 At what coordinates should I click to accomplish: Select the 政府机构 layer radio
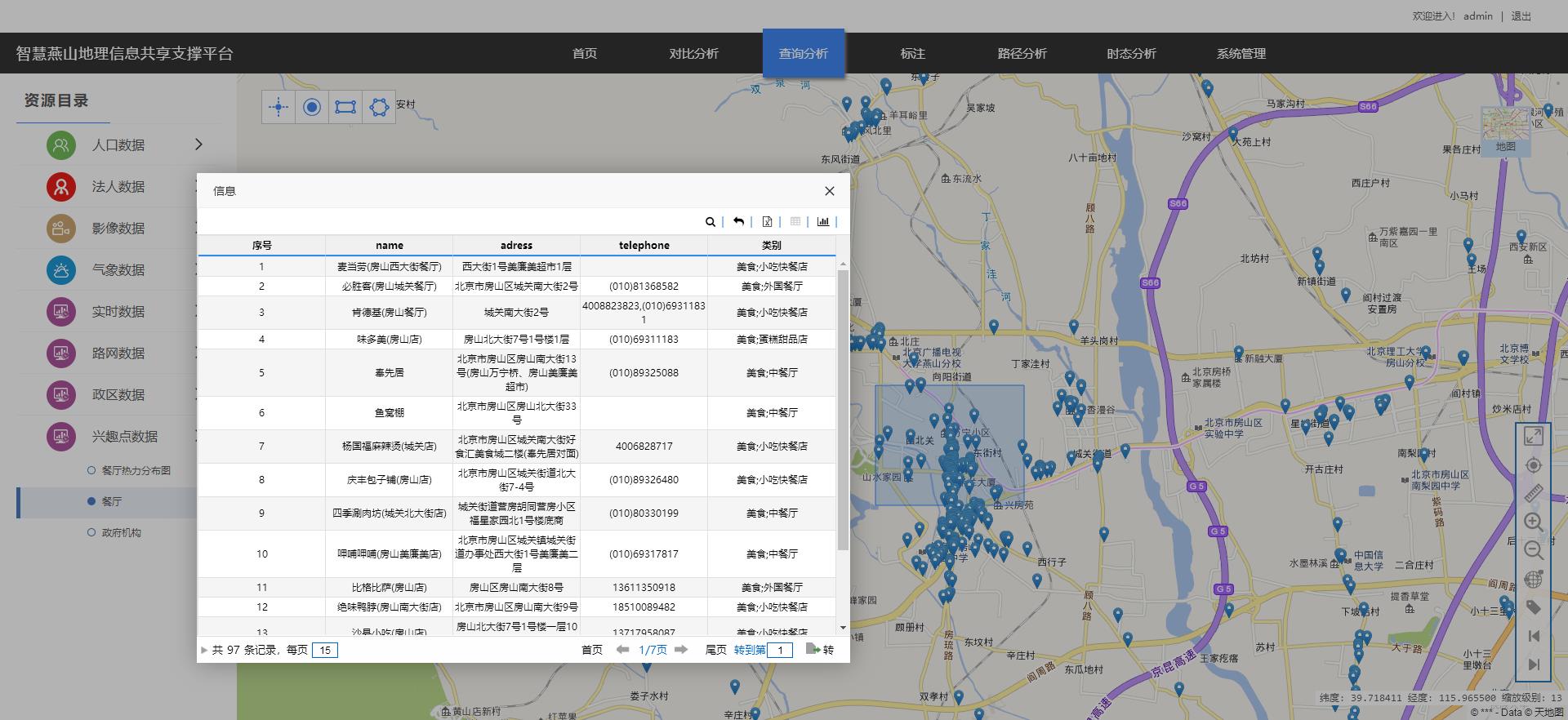(x=91, y=532)
